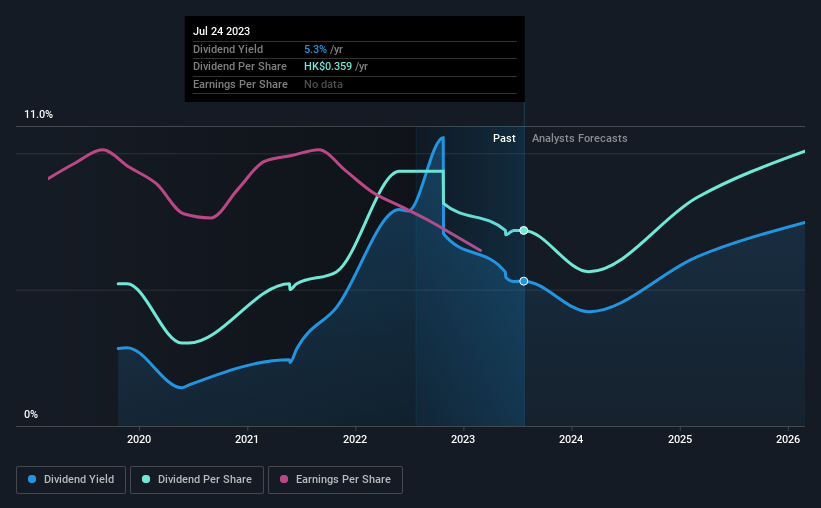Click the 'No data' earnings per share value
821x508 pixels.
[323, 84]
